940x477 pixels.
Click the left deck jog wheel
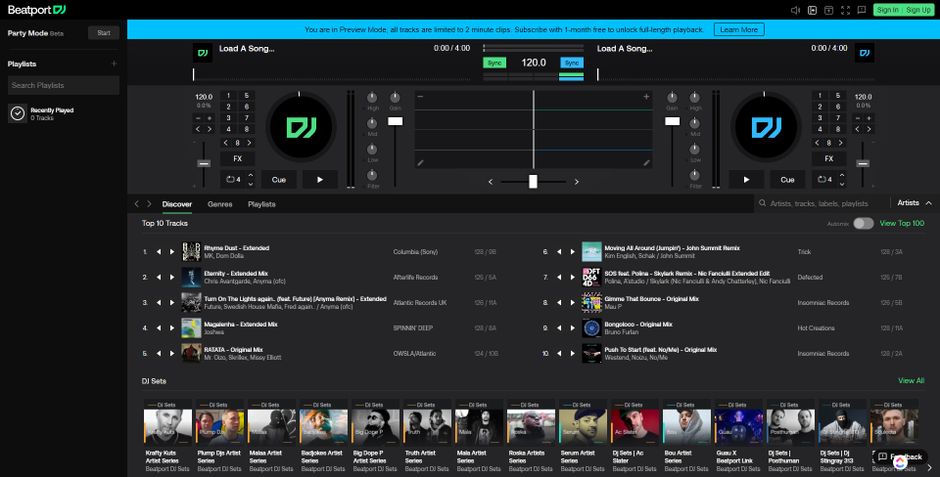pos(300,128)
